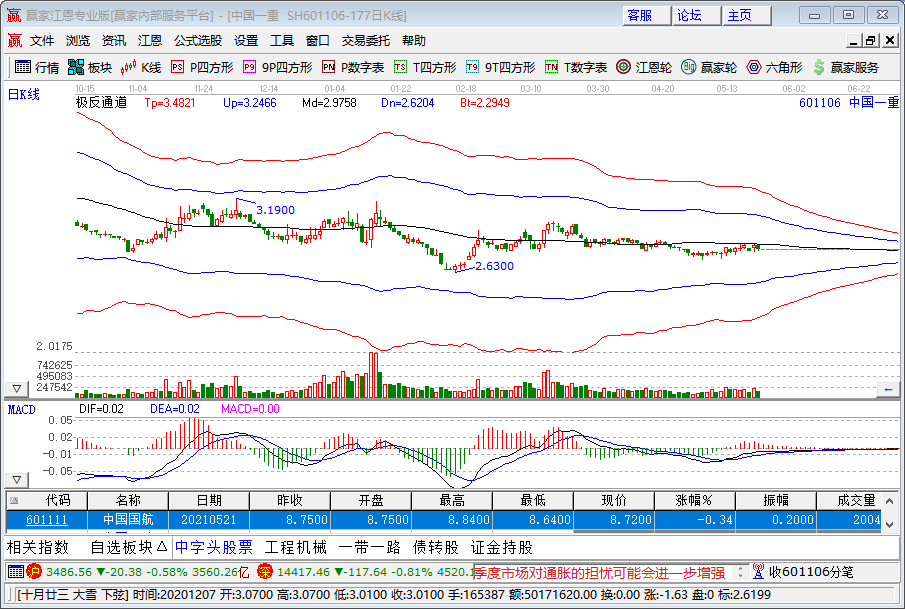
Task: Open the 9P四方形 tool
Action: tap(278, 68)
